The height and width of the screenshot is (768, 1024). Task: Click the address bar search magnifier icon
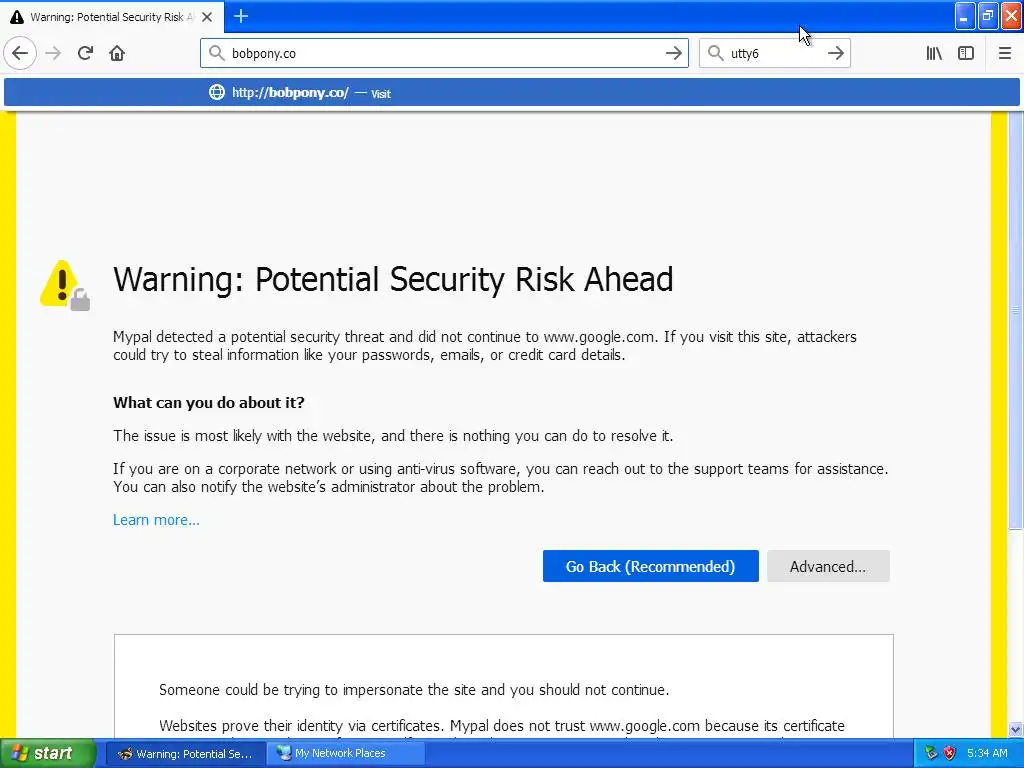pyautogui.click(x=216, y=53)
